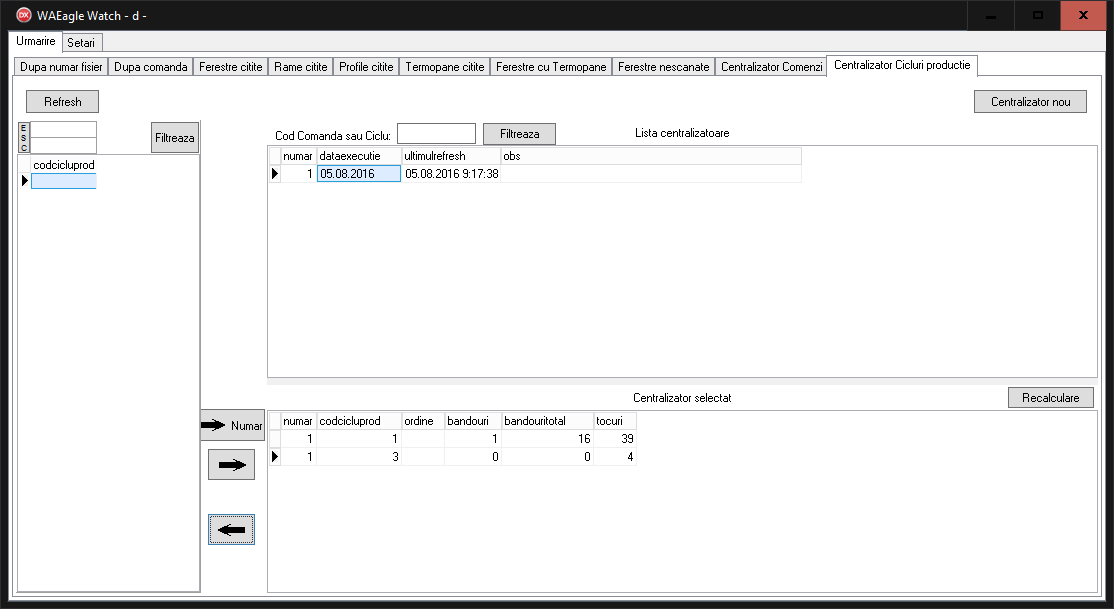
Task: Click the ultimulrefresh column header
Action: (x=451, y=156)
